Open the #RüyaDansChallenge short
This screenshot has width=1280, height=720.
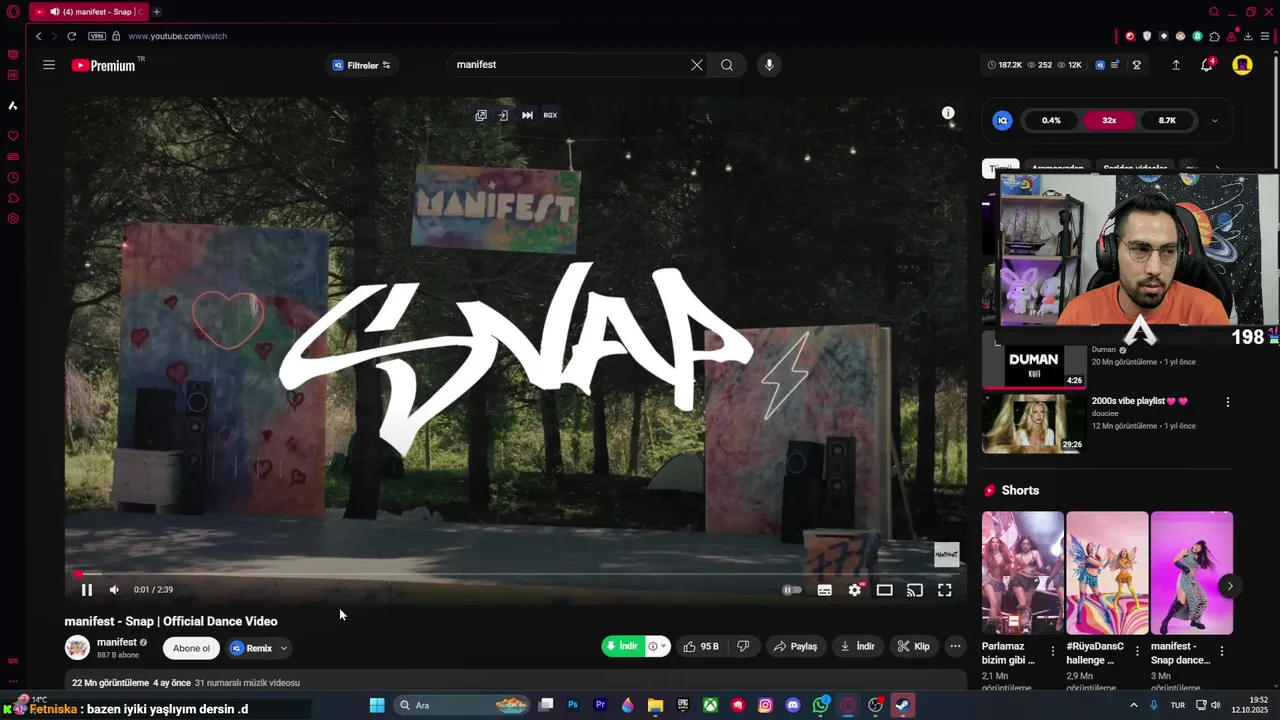(x=1107, y=573)
